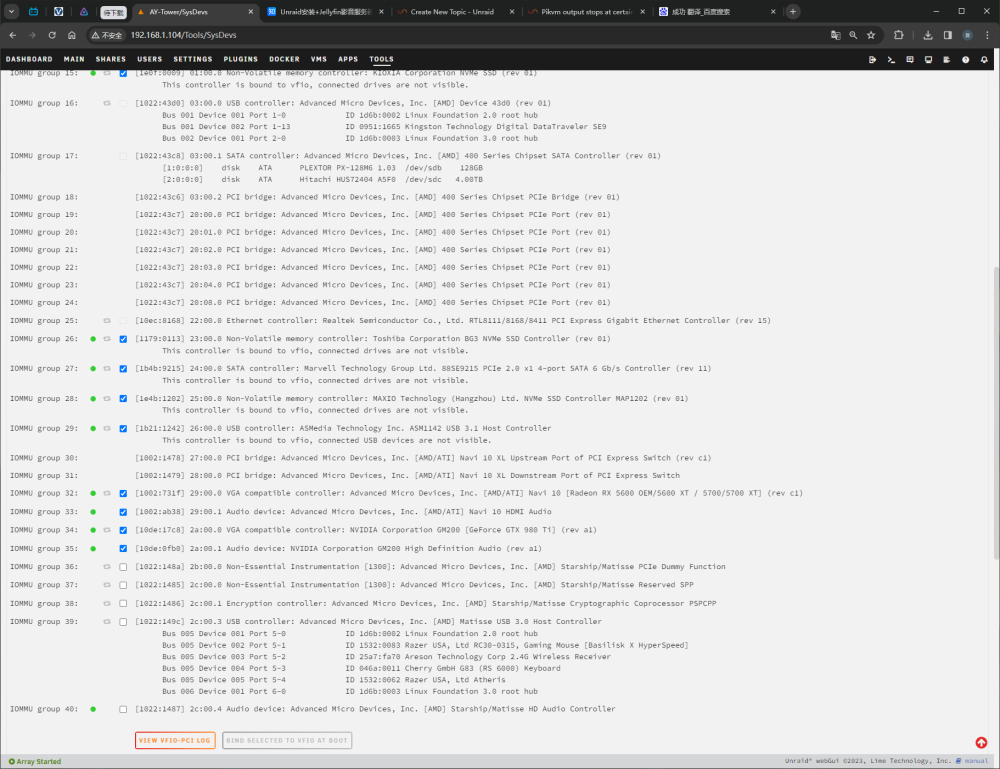
Task: Uncheck IOMMU group 34 GTX 980 Ti checkbox
Action: point(123,531)
